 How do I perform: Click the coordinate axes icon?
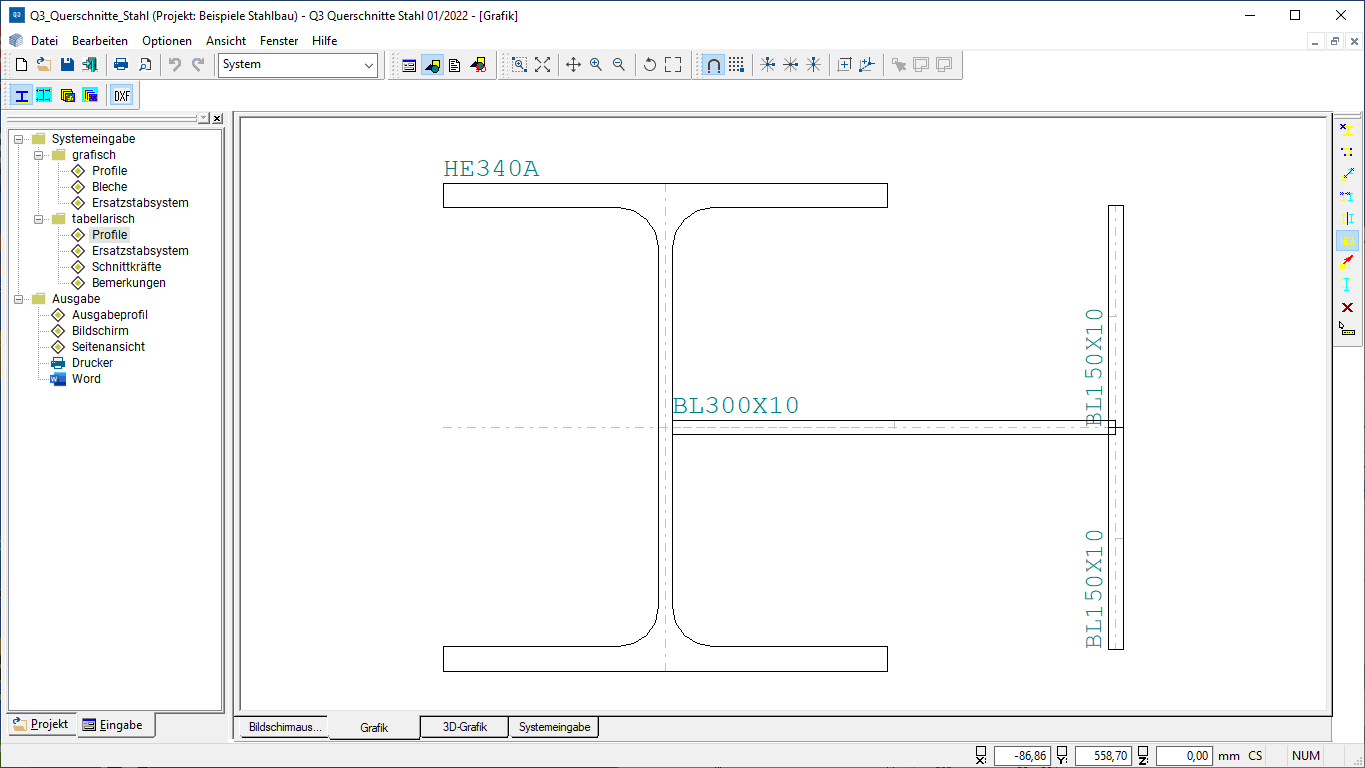[867, 64]
